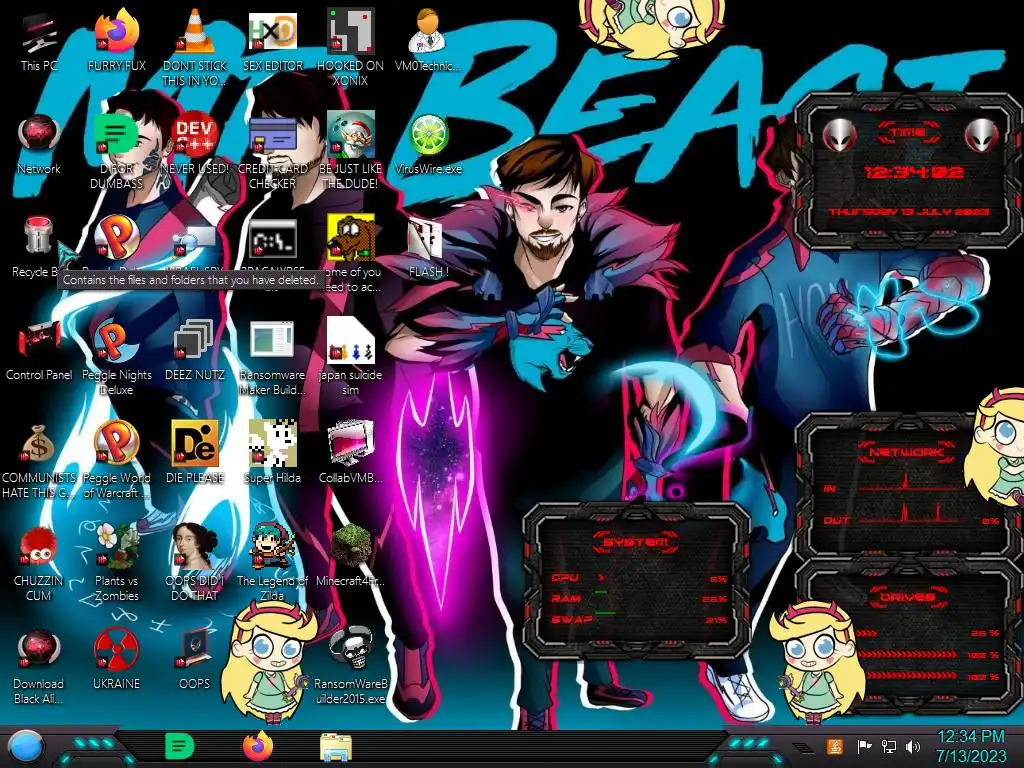Image resolution: width=1024 pixels, height=768 pixels.
Task: Open the Action Center flag tray icon
Action: [x=865, y=746]
